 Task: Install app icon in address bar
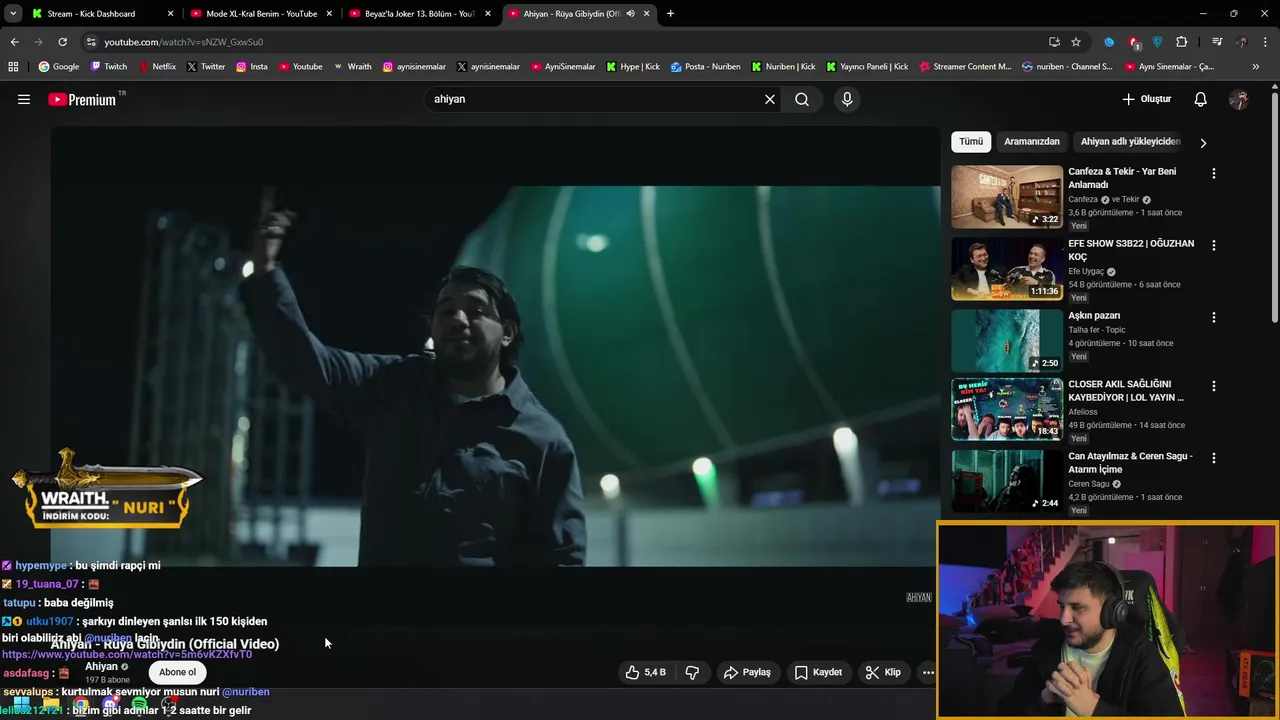pyautogui.click(x=1054, y=42)
